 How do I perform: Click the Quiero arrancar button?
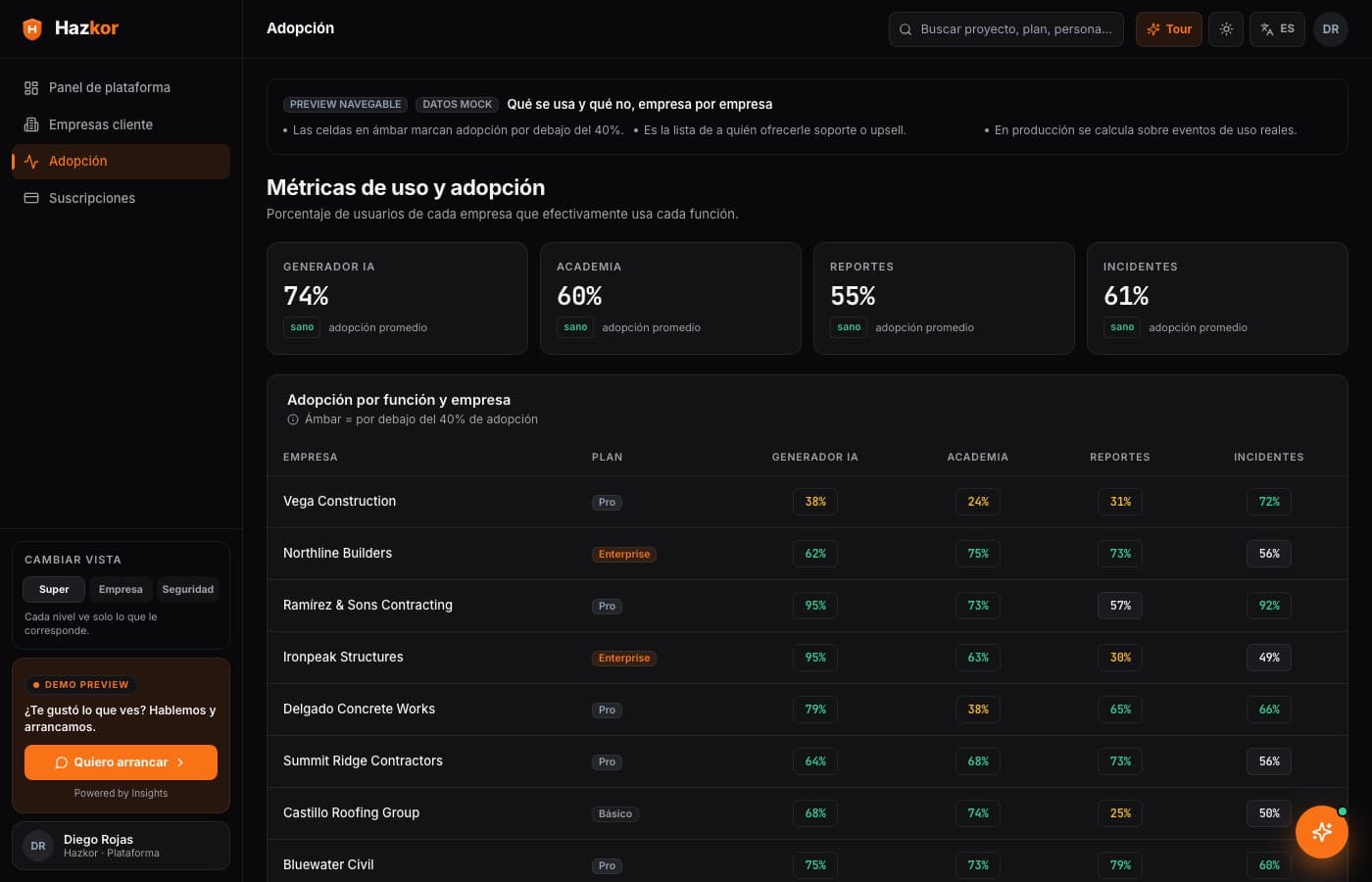[x=121, y=762]
